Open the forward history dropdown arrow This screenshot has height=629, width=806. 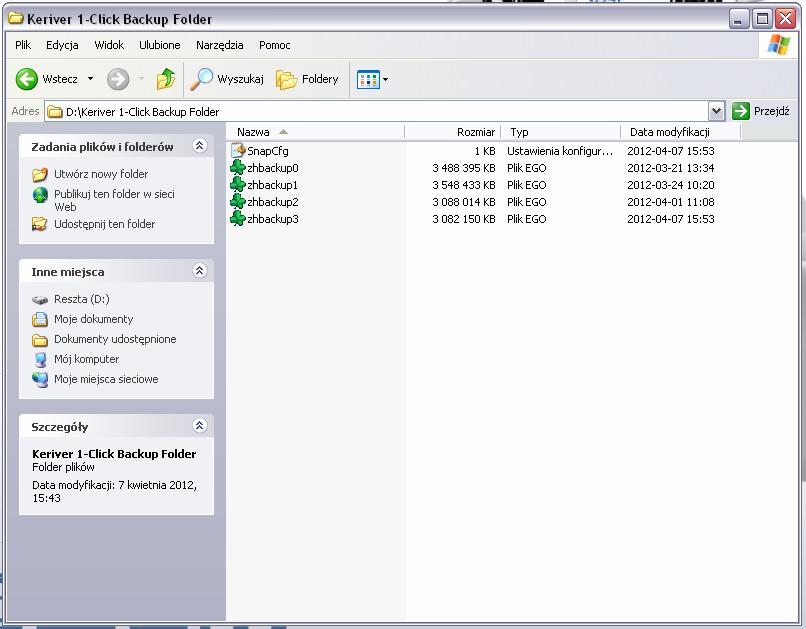coord(141,79)
